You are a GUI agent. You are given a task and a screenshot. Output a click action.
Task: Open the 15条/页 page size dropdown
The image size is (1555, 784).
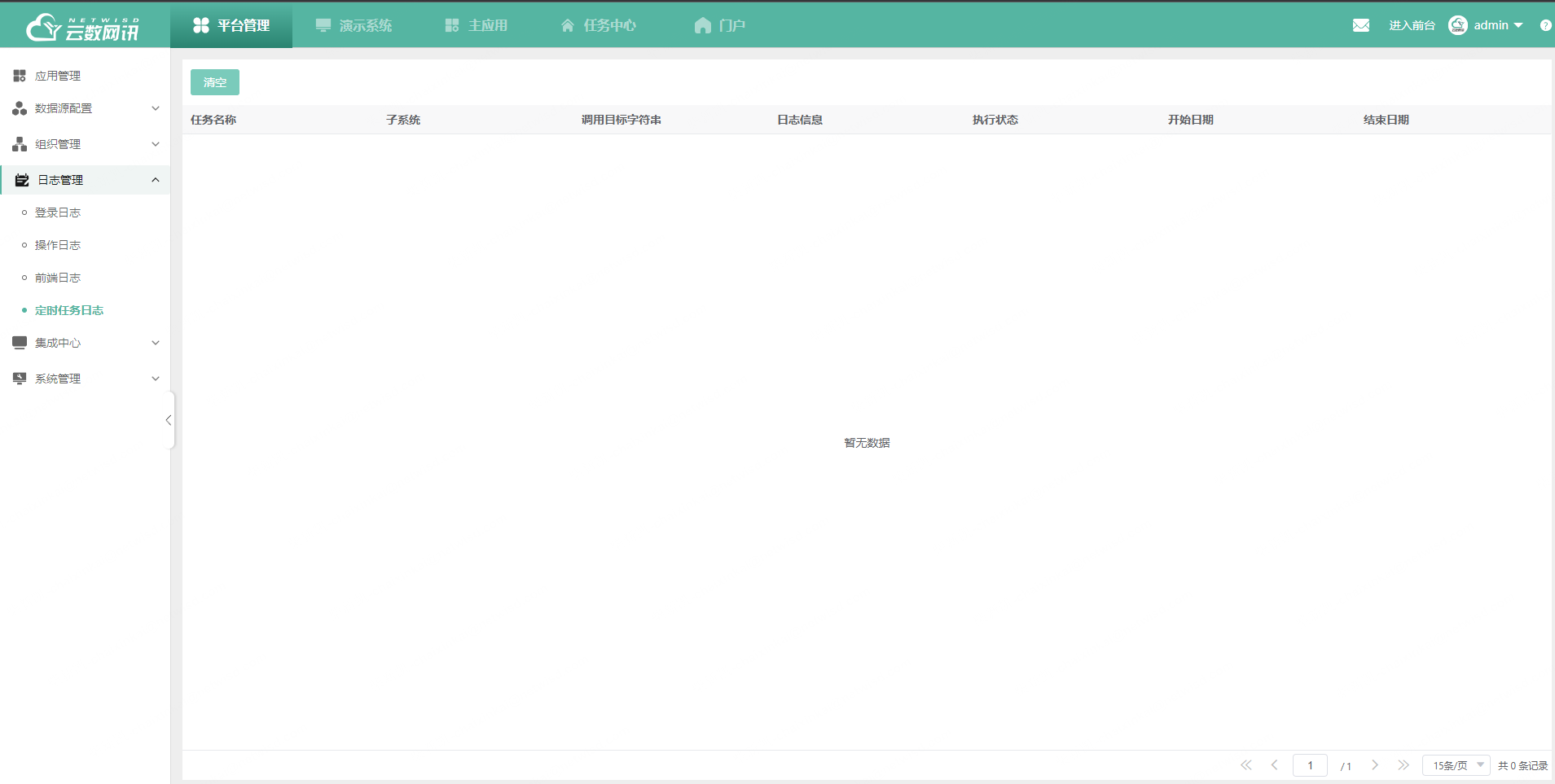tap(1455, 765)
